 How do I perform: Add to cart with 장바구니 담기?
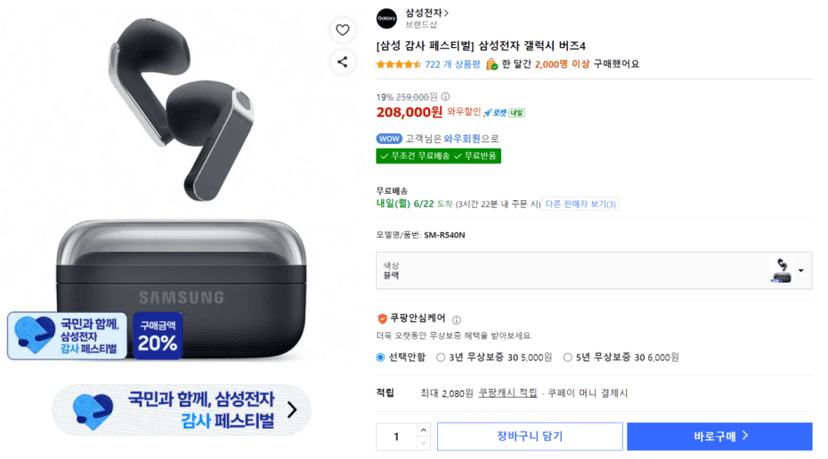[x=530, y=436]
